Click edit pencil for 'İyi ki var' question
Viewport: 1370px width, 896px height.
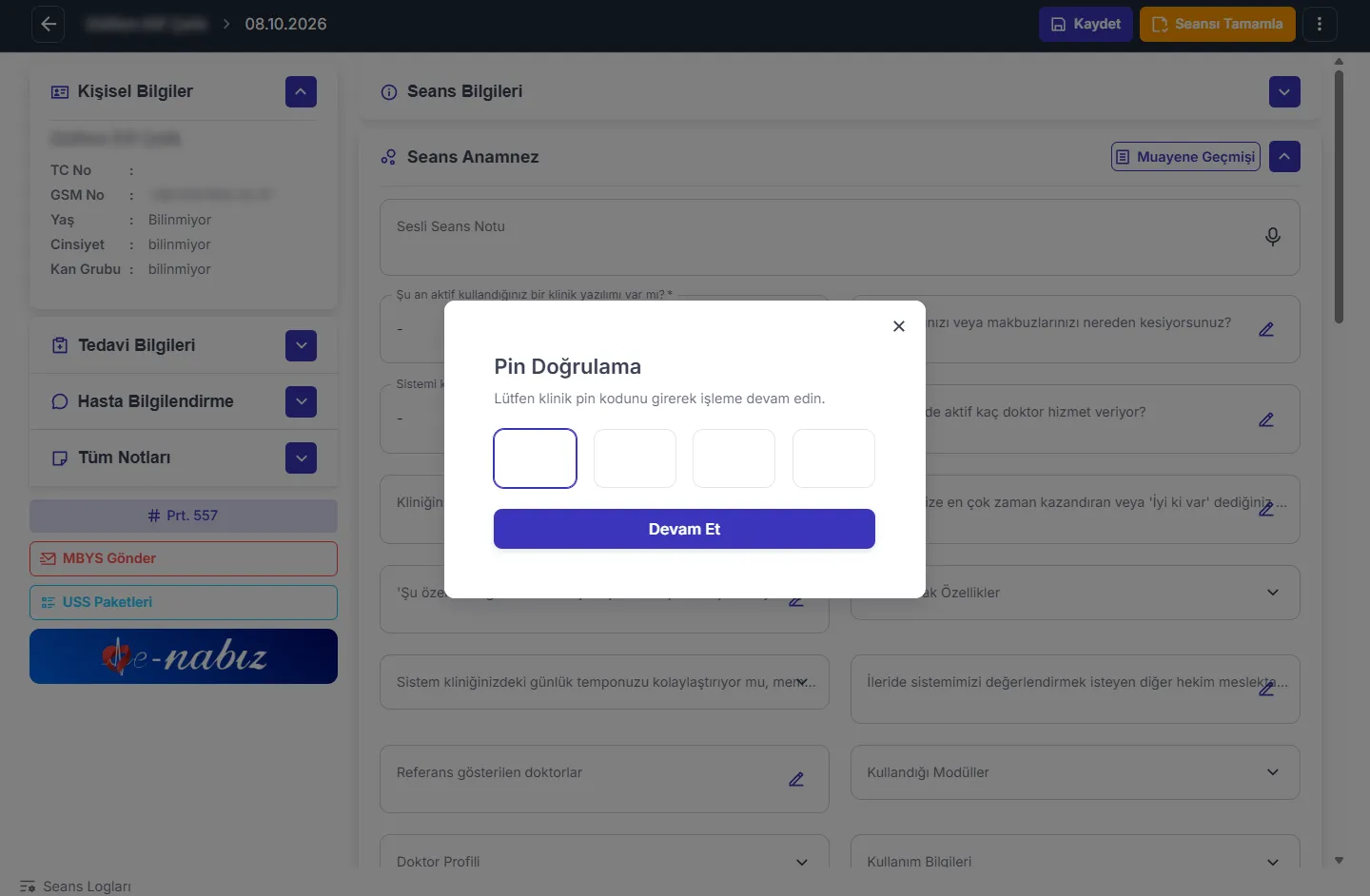1266,509
